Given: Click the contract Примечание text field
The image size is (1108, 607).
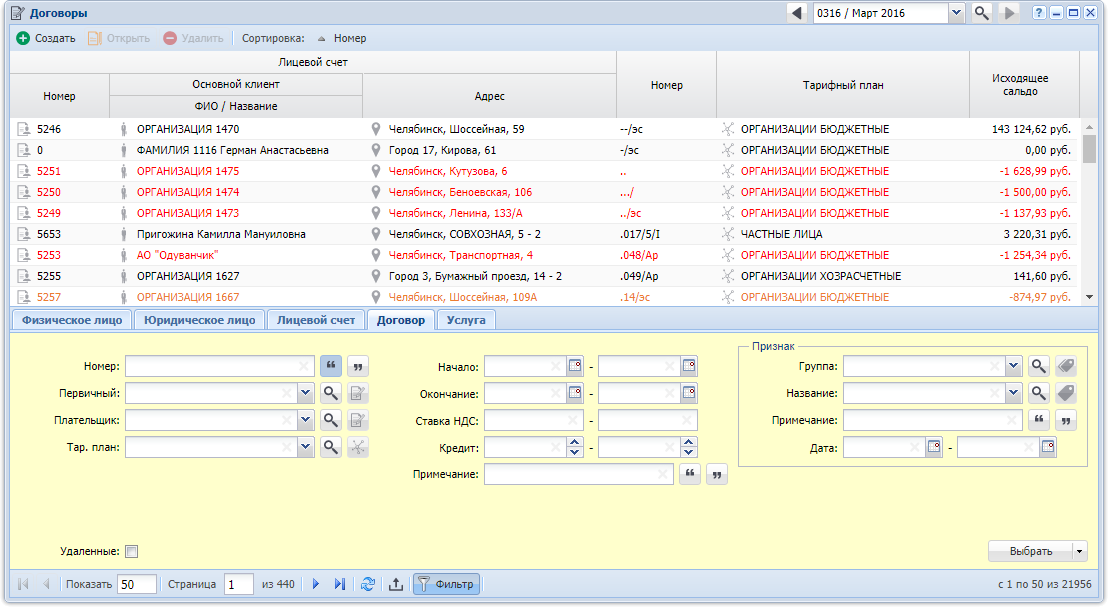Looking at the screenshot, I should click(578, 474).
